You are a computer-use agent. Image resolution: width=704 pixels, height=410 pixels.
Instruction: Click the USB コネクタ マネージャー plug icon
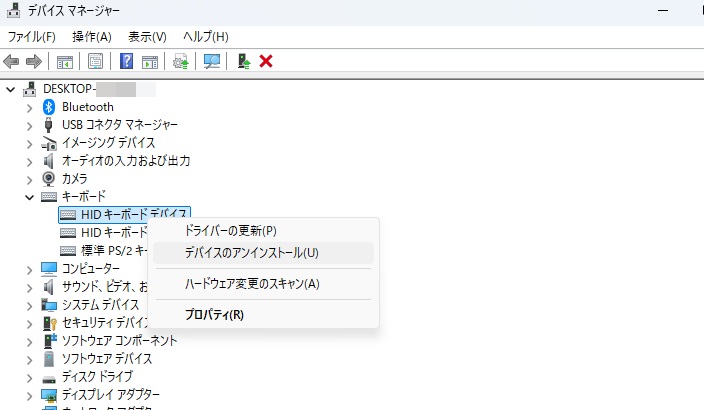pyautogui.click(x=48, y=125)
